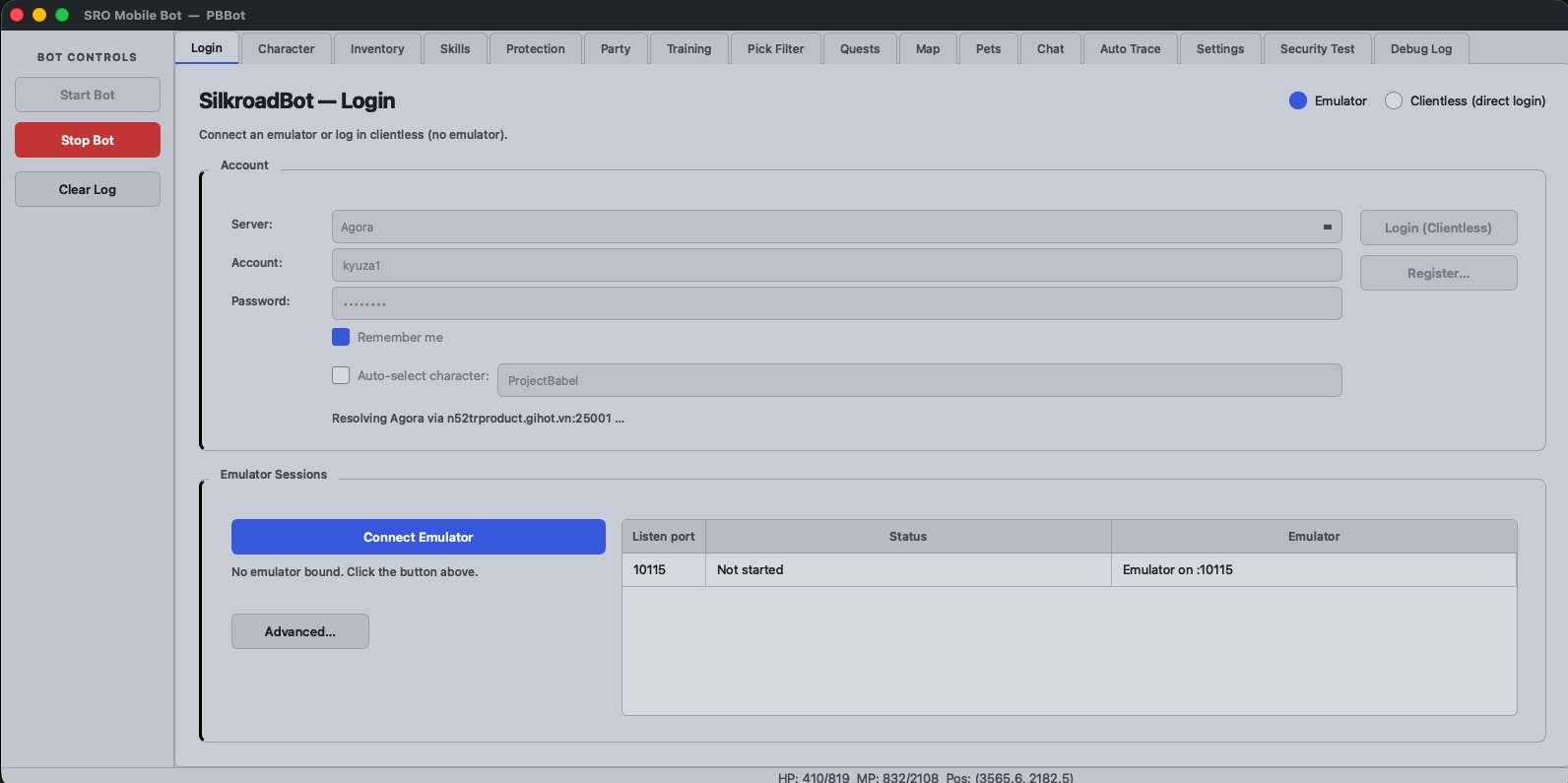The height and width of the screenshot is (783, 1568).
Task: Click the Status column header
Action: click(908, 537)
